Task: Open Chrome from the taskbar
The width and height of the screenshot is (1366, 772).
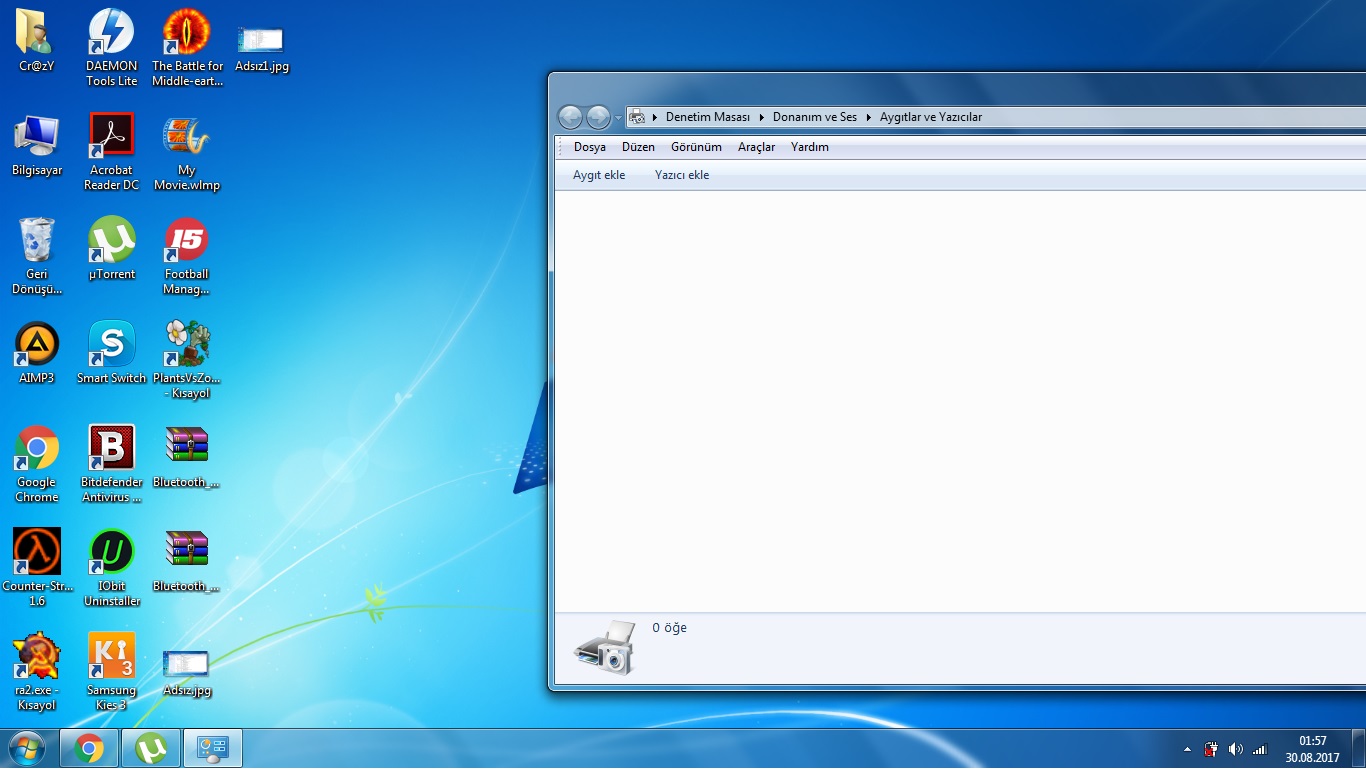Action: coord(89,749)
